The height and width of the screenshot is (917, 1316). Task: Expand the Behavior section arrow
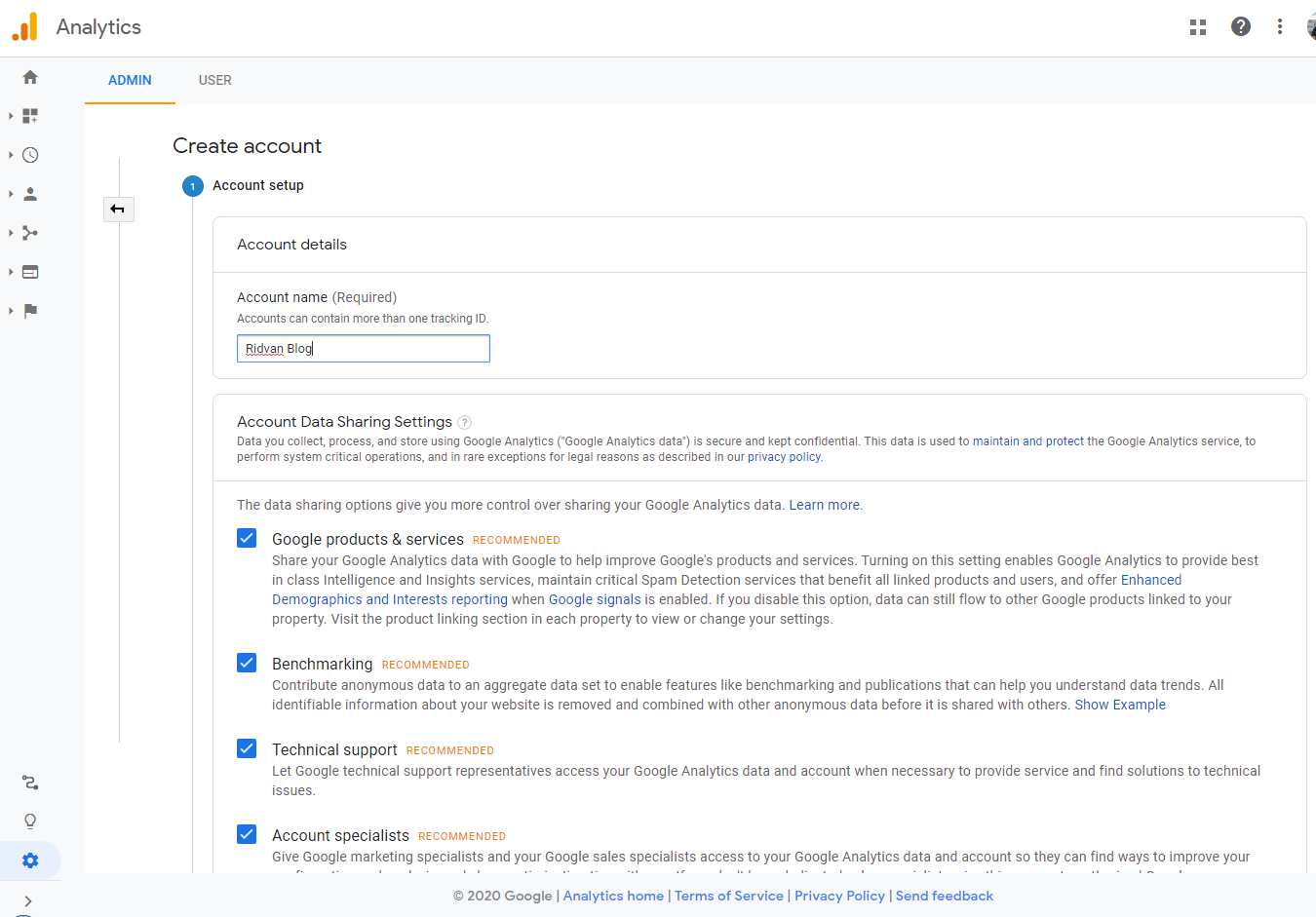click(x=11, y=272)
